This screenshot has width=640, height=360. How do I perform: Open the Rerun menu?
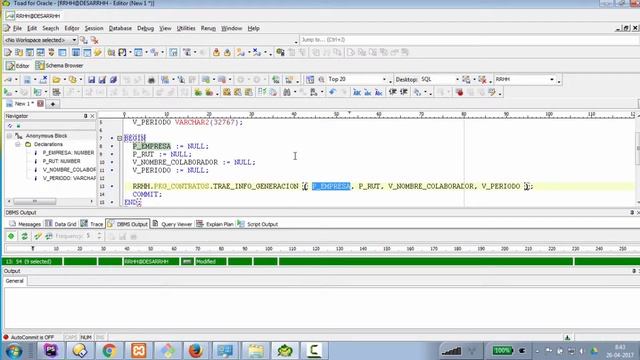coord(208,28)
